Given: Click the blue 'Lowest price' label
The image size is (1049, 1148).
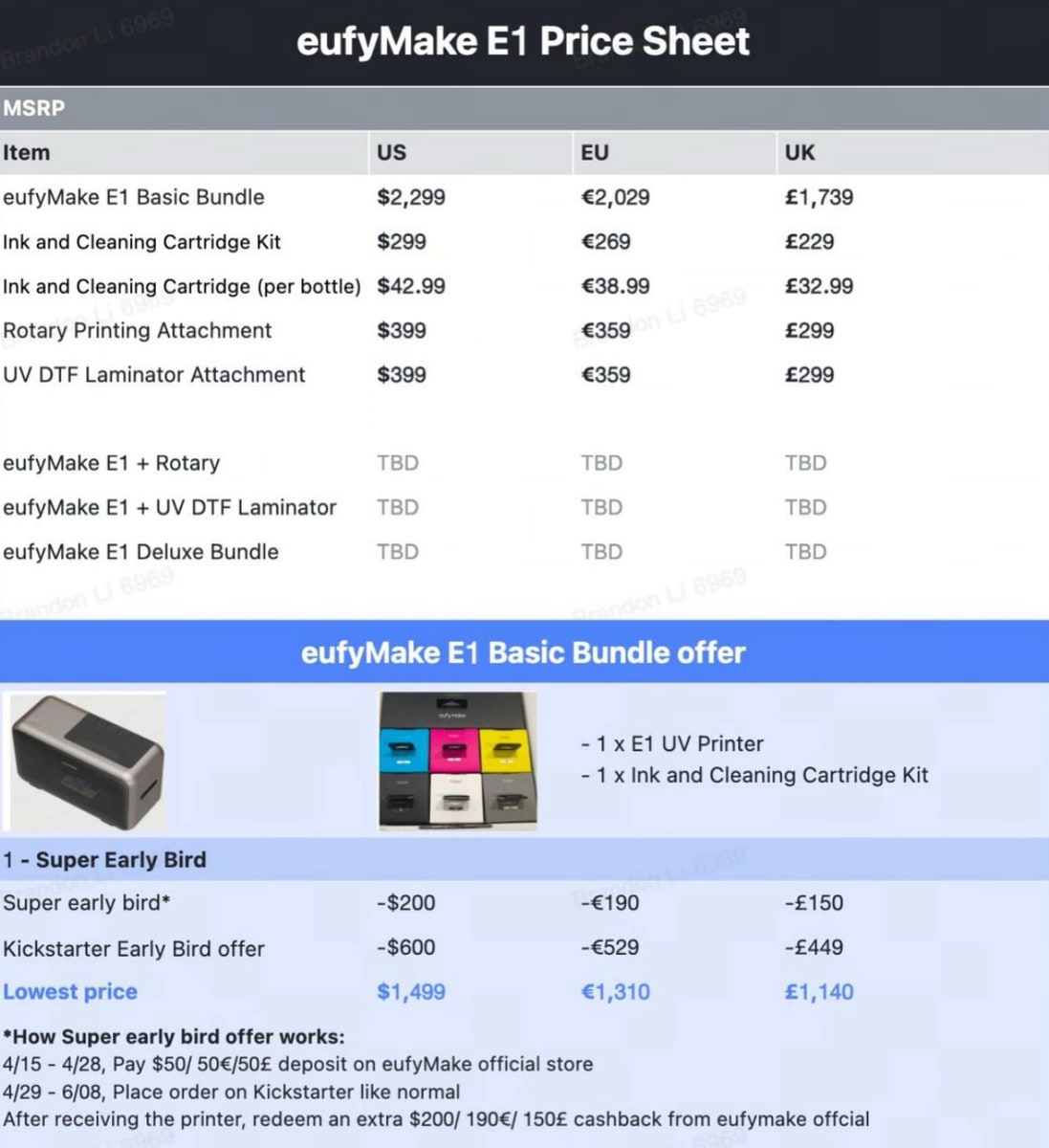Looking at the screenshot, I should tap(70, 992).
